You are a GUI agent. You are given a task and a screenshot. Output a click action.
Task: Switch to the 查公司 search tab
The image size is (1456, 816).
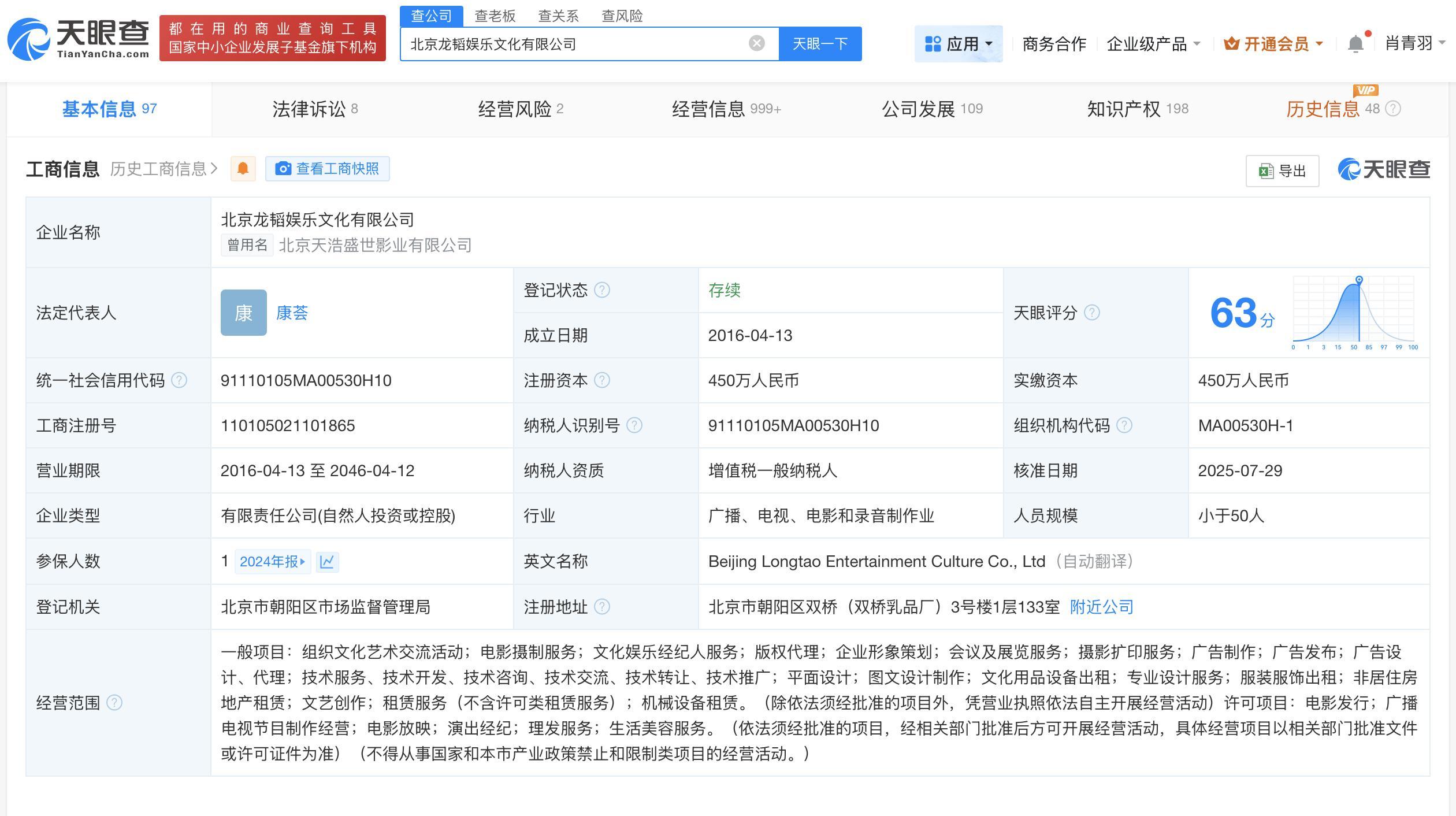(x=431, y=16)
